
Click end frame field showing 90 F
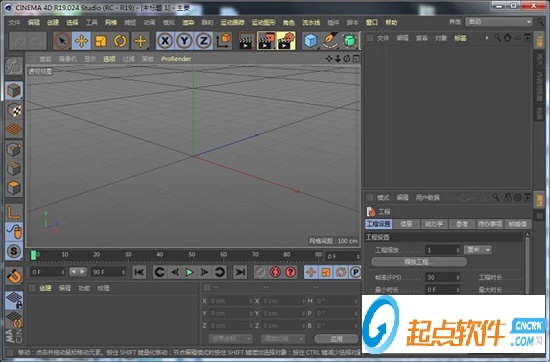click(x=108, y=272)
